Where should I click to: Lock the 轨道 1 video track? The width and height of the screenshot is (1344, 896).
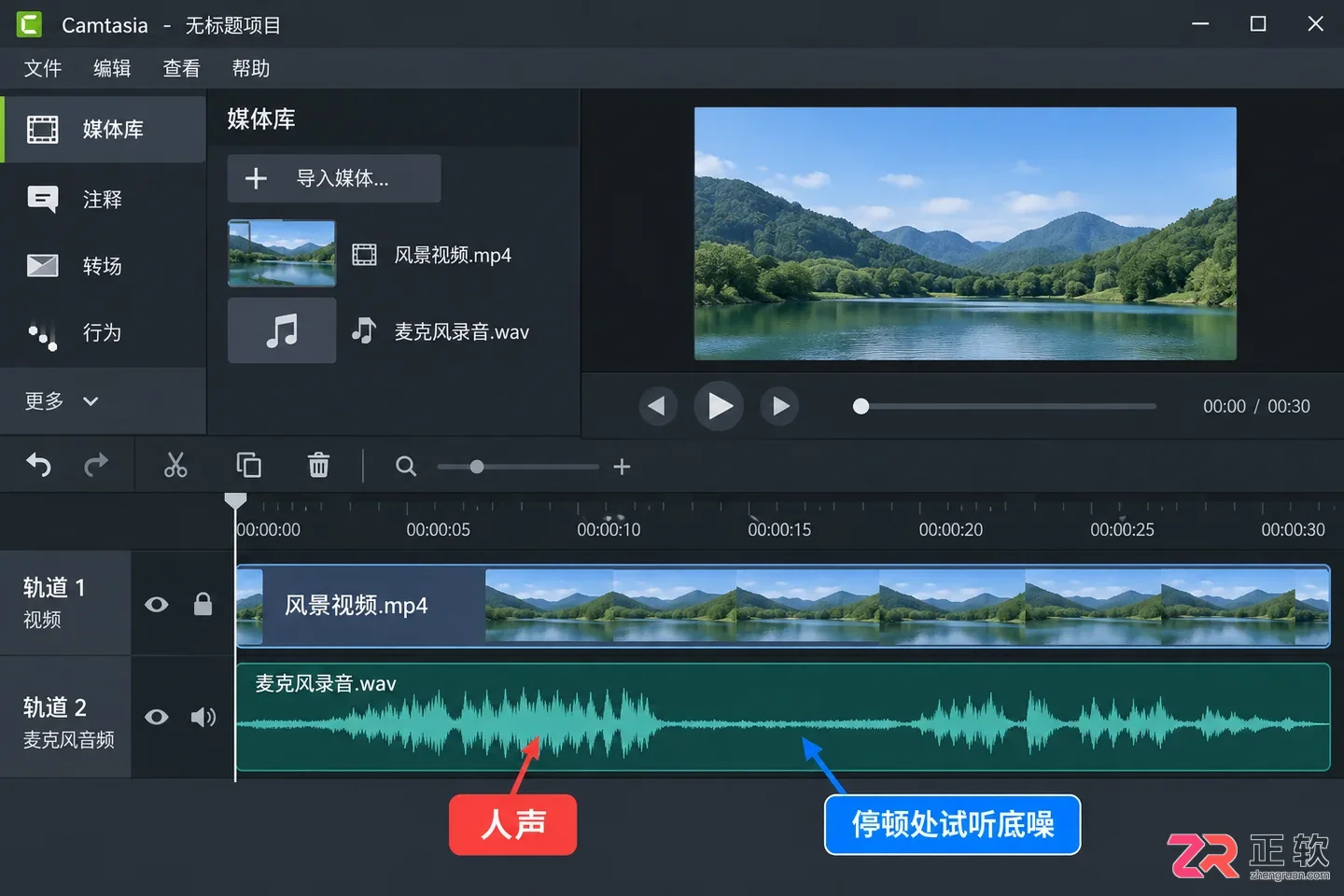click(203, 604)
